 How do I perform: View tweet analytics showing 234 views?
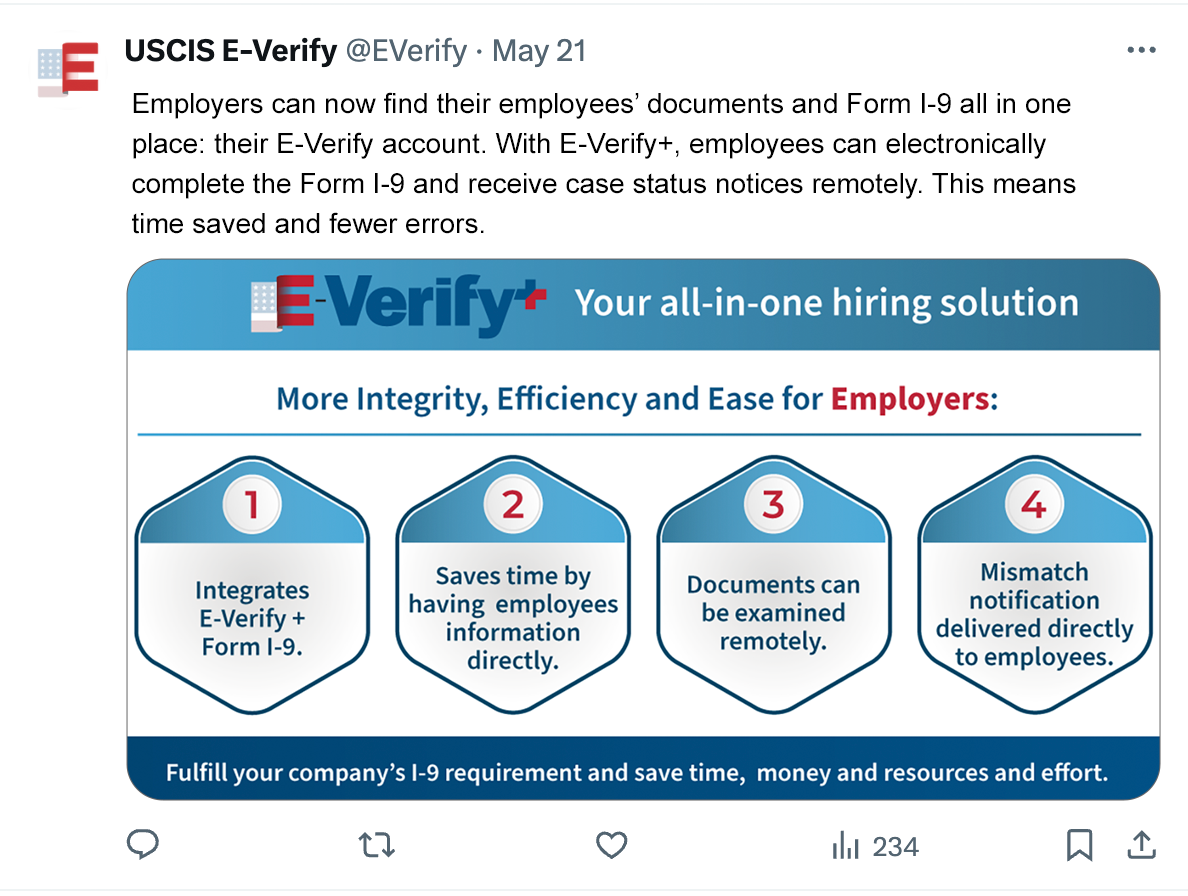(875, 847)
